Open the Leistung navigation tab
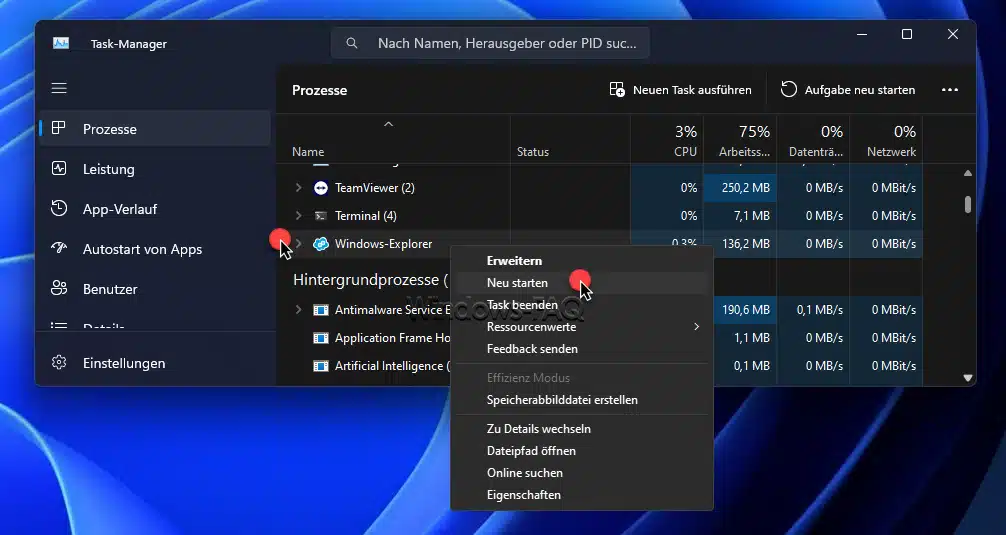Viewport: 1006px width, 535px height. click(155, 169)
